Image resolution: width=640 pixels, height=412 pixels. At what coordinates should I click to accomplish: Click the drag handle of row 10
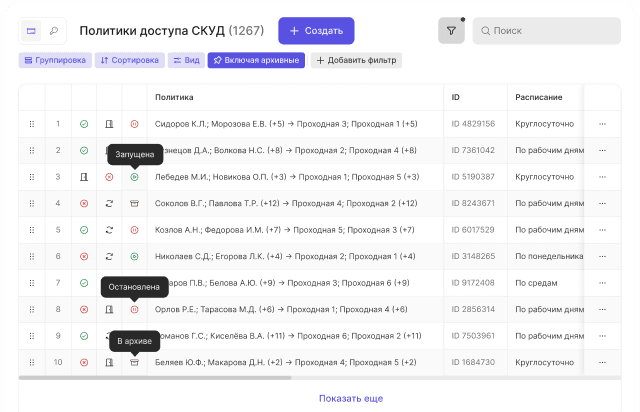pos(32,362)
